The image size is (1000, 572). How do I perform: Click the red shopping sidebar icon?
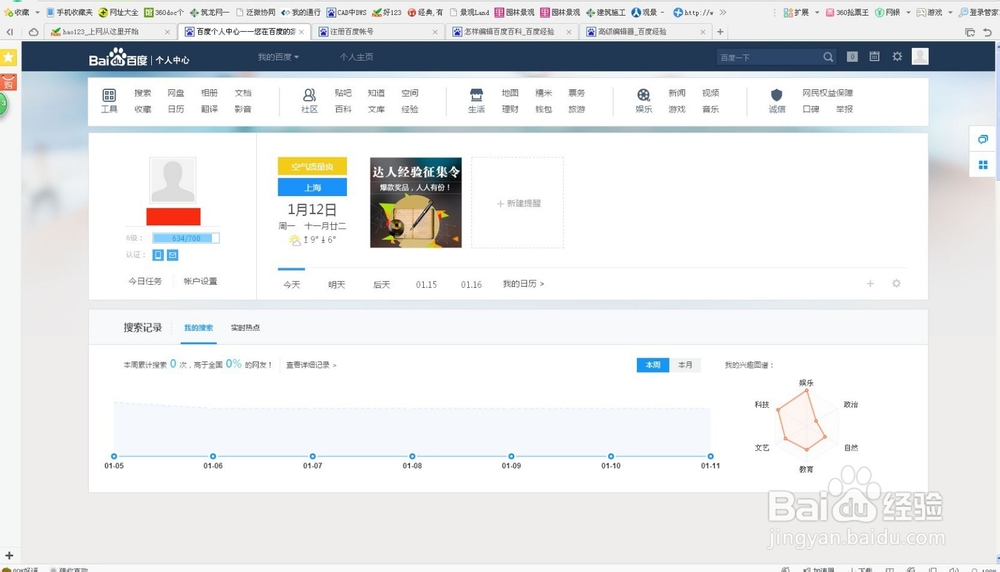8,82
